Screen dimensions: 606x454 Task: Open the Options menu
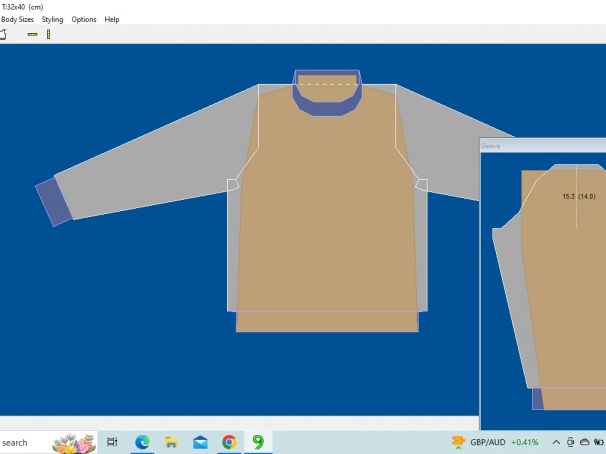coord(84,19)
